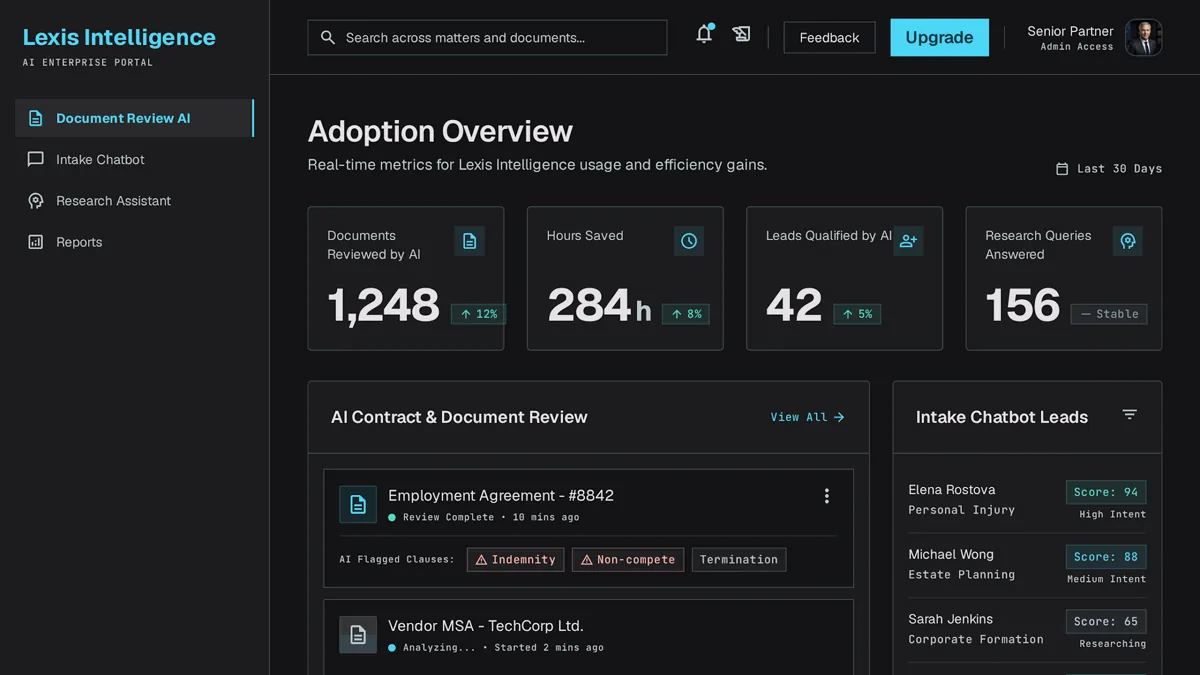Click the Upgrade button
Image resolution: width=1200 pixels, height=675 pixels.
coord(939,37)
